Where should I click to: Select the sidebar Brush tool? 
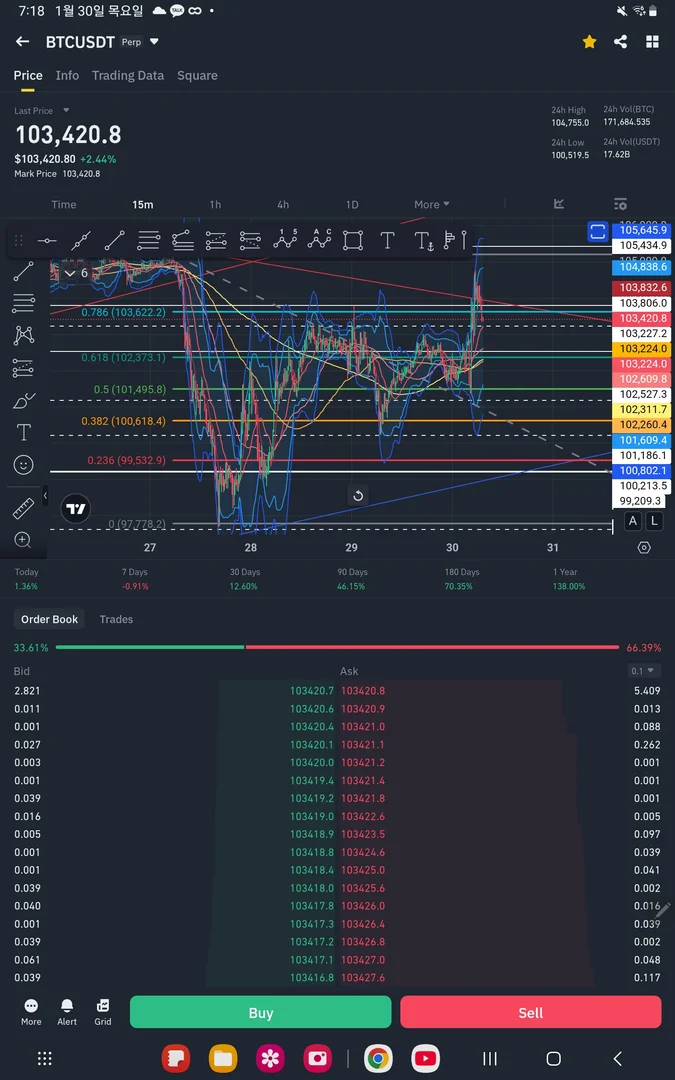[23, 400]
